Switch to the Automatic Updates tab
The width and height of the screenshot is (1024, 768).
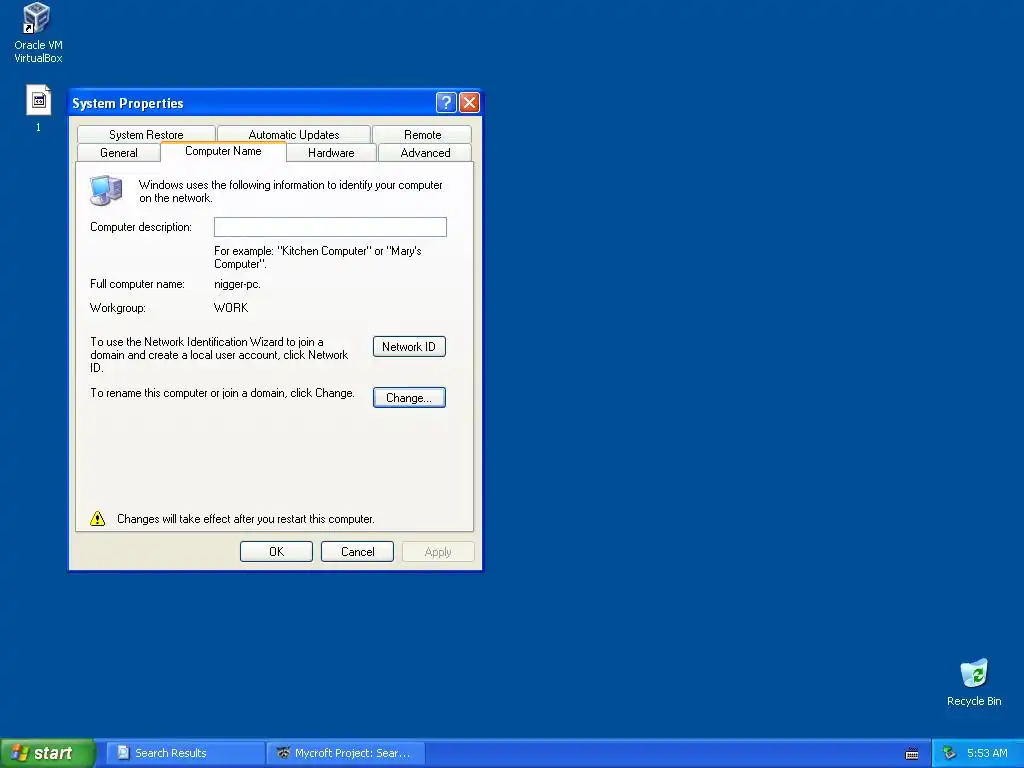coord(294,135)
